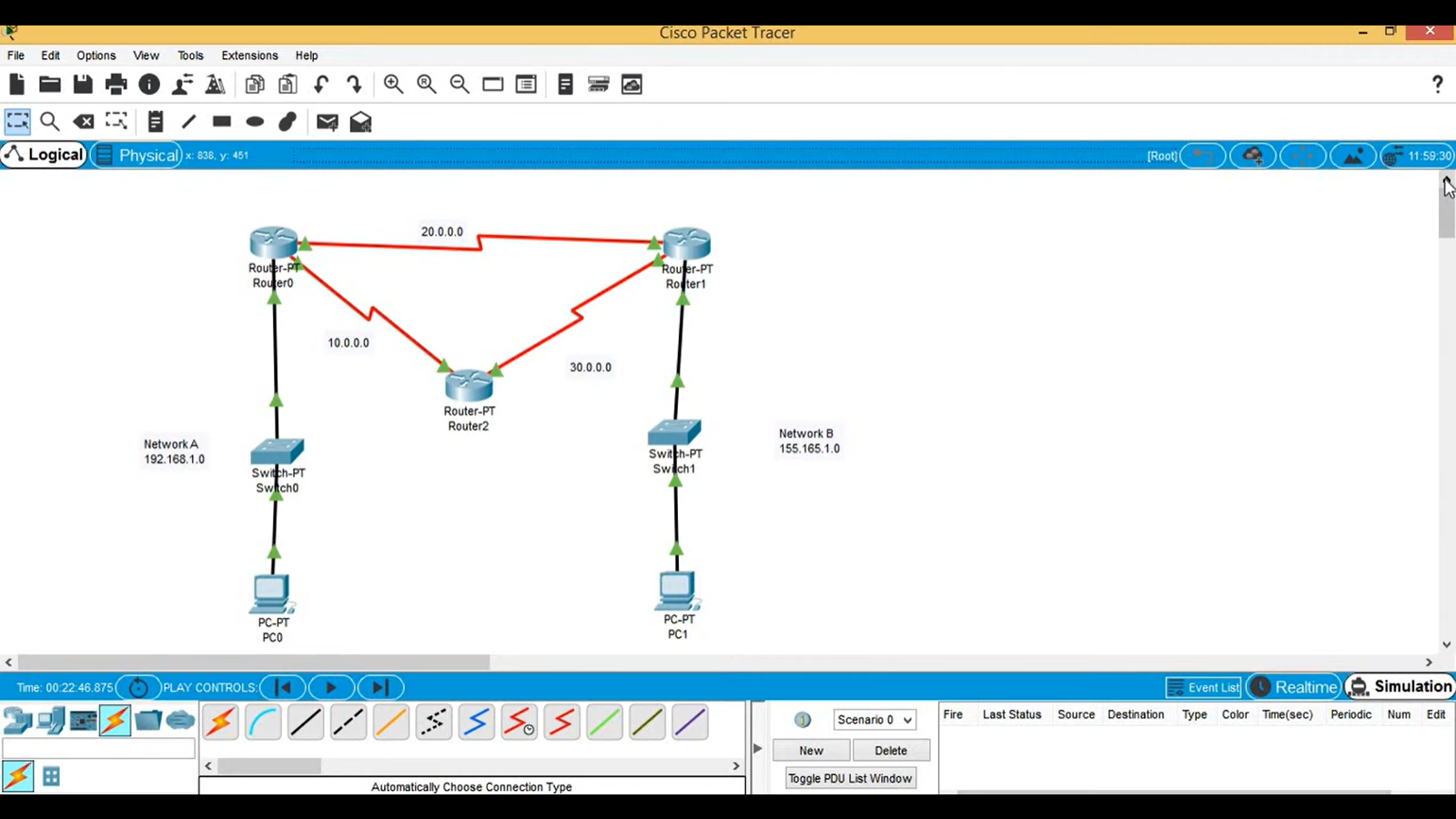Draw a rectangle shape
The height and width of the screenshot is (819, 1456).
tap(221, 121)
